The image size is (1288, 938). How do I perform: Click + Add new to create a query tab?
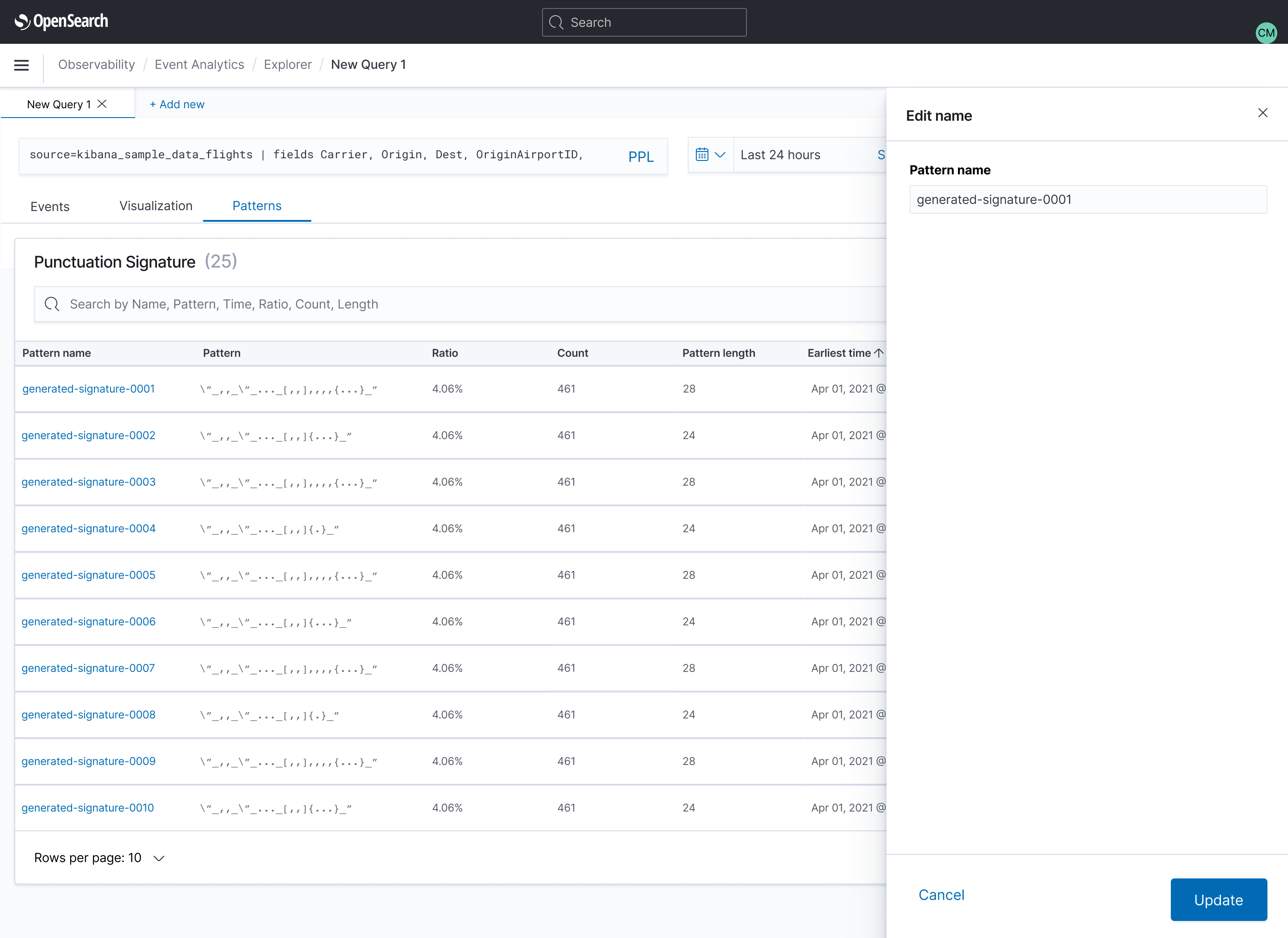[x=177, y=104]
